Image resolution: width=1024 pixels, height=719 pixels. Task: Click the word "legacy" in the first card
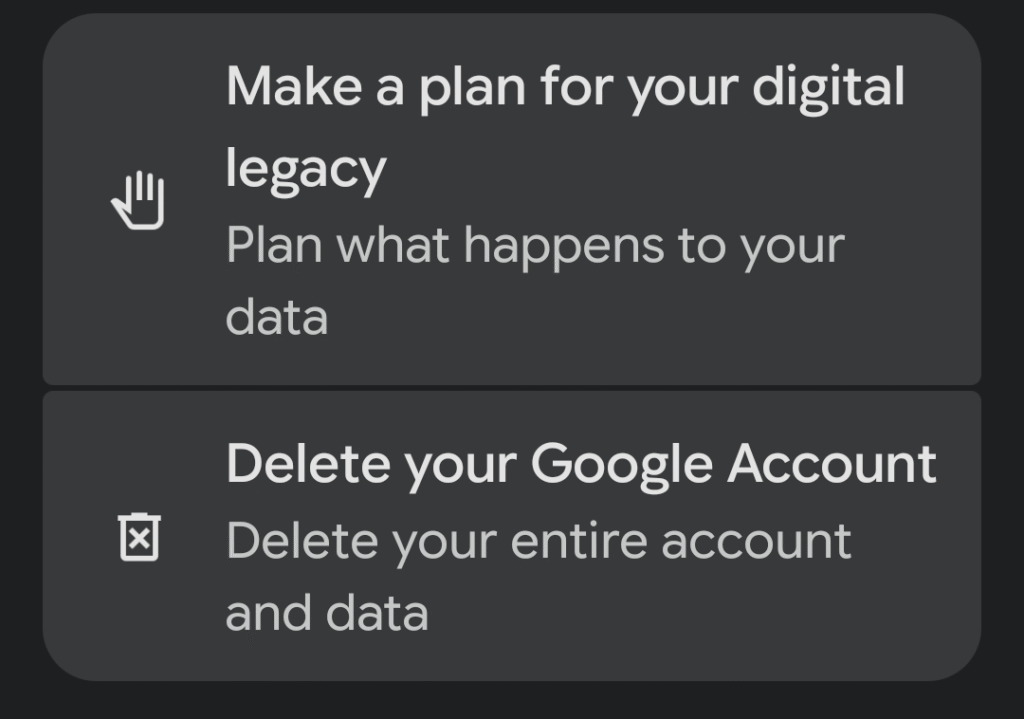pyautogui.click(x=305, y=170)
